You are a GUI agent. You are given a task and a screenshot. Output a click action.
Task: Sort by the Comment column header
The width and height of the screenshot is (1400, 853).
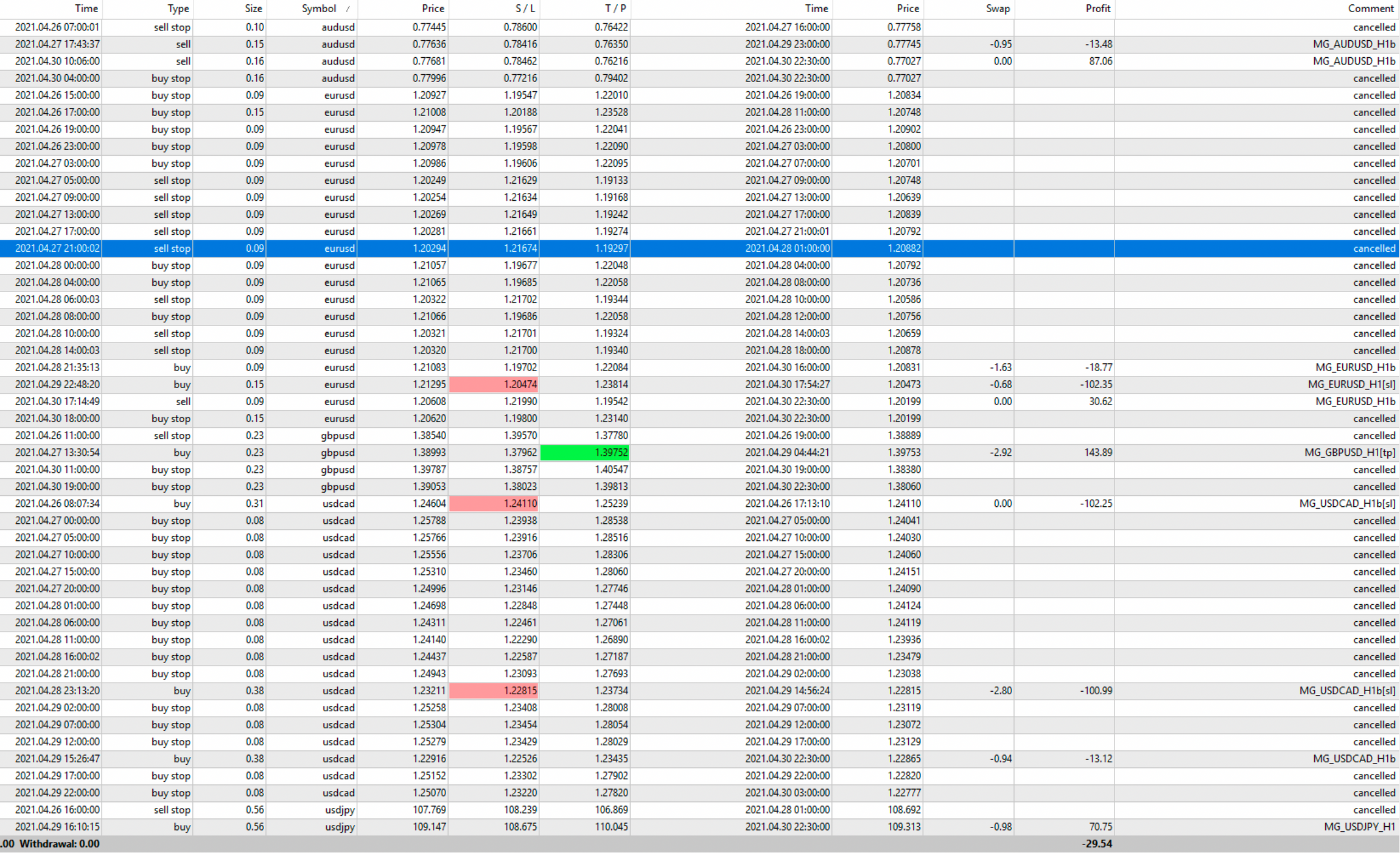pos(1370,9)
